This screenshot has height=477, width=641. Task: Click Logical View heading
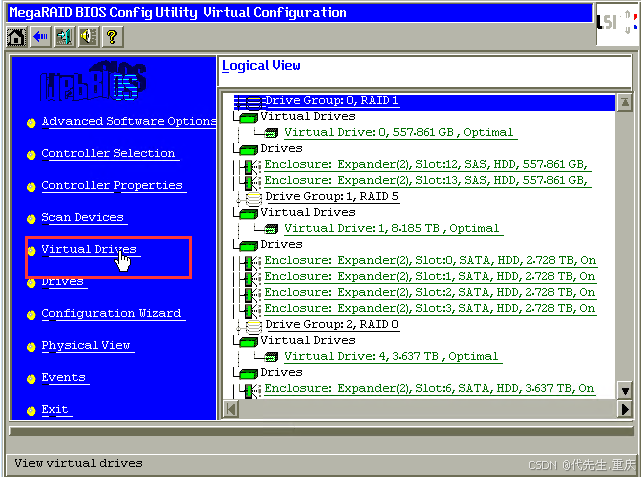261,66
